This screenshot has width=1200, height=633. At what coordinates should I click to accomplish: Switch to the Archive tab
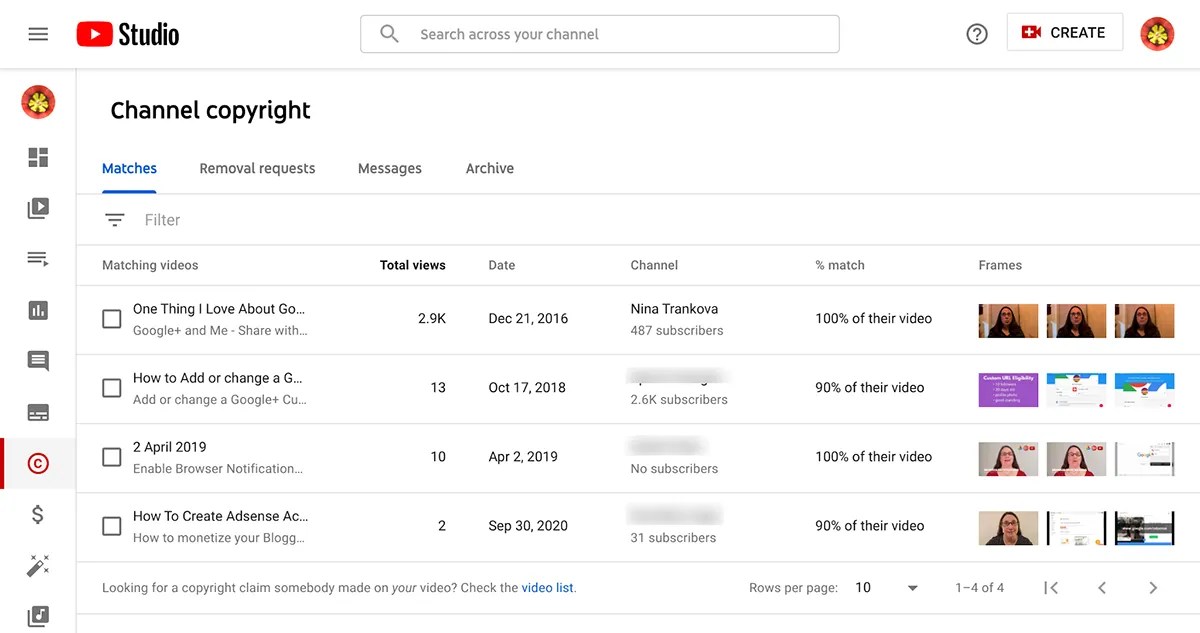coord(489,168)
